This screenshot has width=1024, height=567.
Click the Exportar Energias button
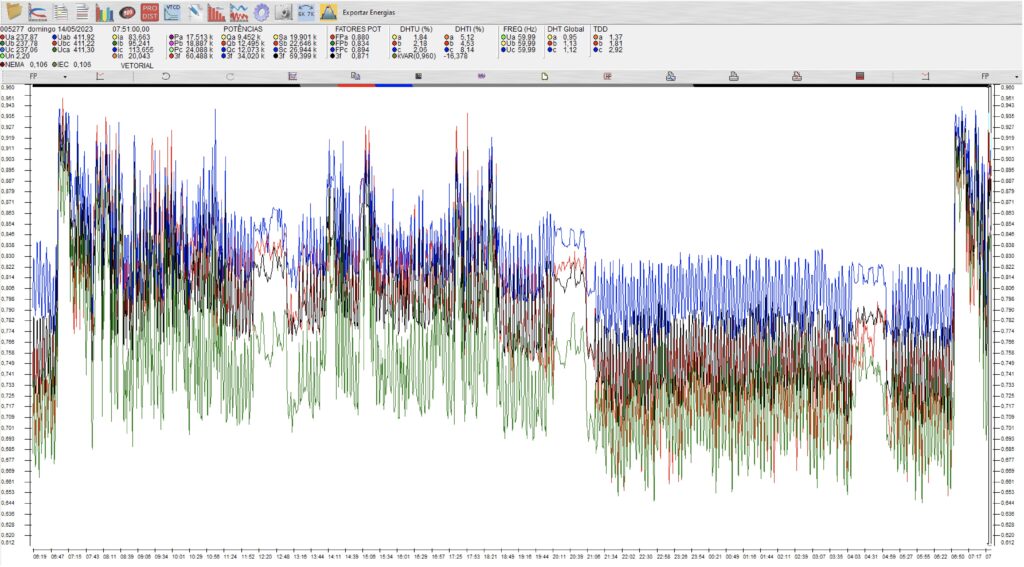click(x=367, y=12)
